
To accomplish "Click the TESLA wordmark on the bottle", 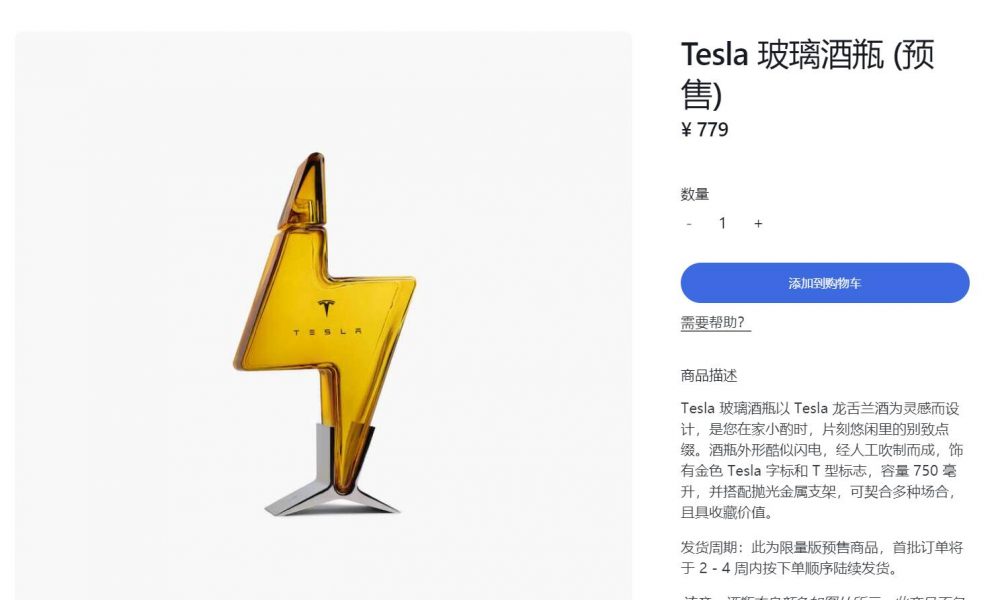I will click(327, 332).
